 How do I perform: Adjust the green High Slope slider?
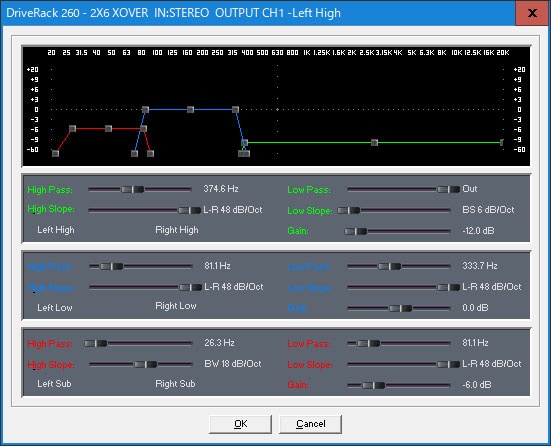click(x=189, y=210)
